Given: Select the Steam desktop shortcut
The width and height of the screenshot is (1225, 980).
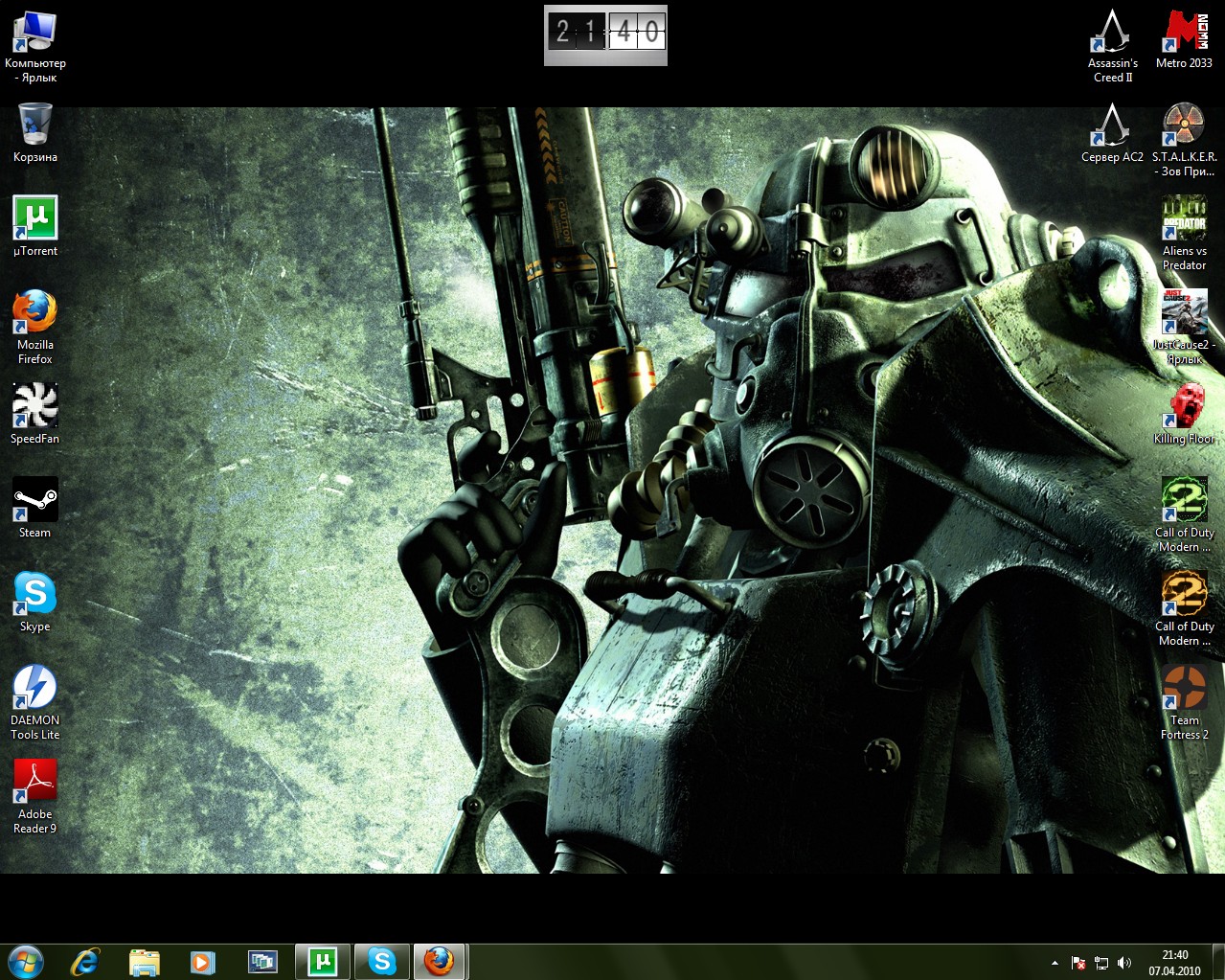Looking at the screenshot, I should (x=35, y=500).
